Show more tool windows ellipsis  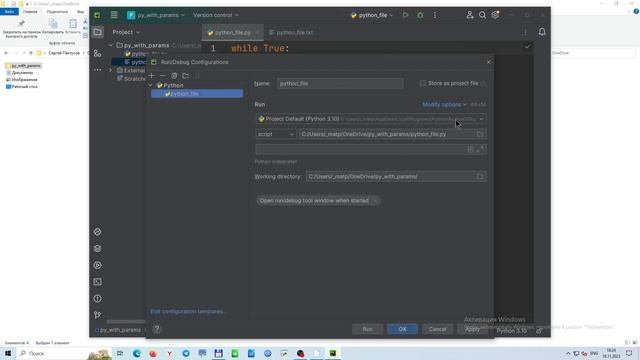click(x=98, y=70)
